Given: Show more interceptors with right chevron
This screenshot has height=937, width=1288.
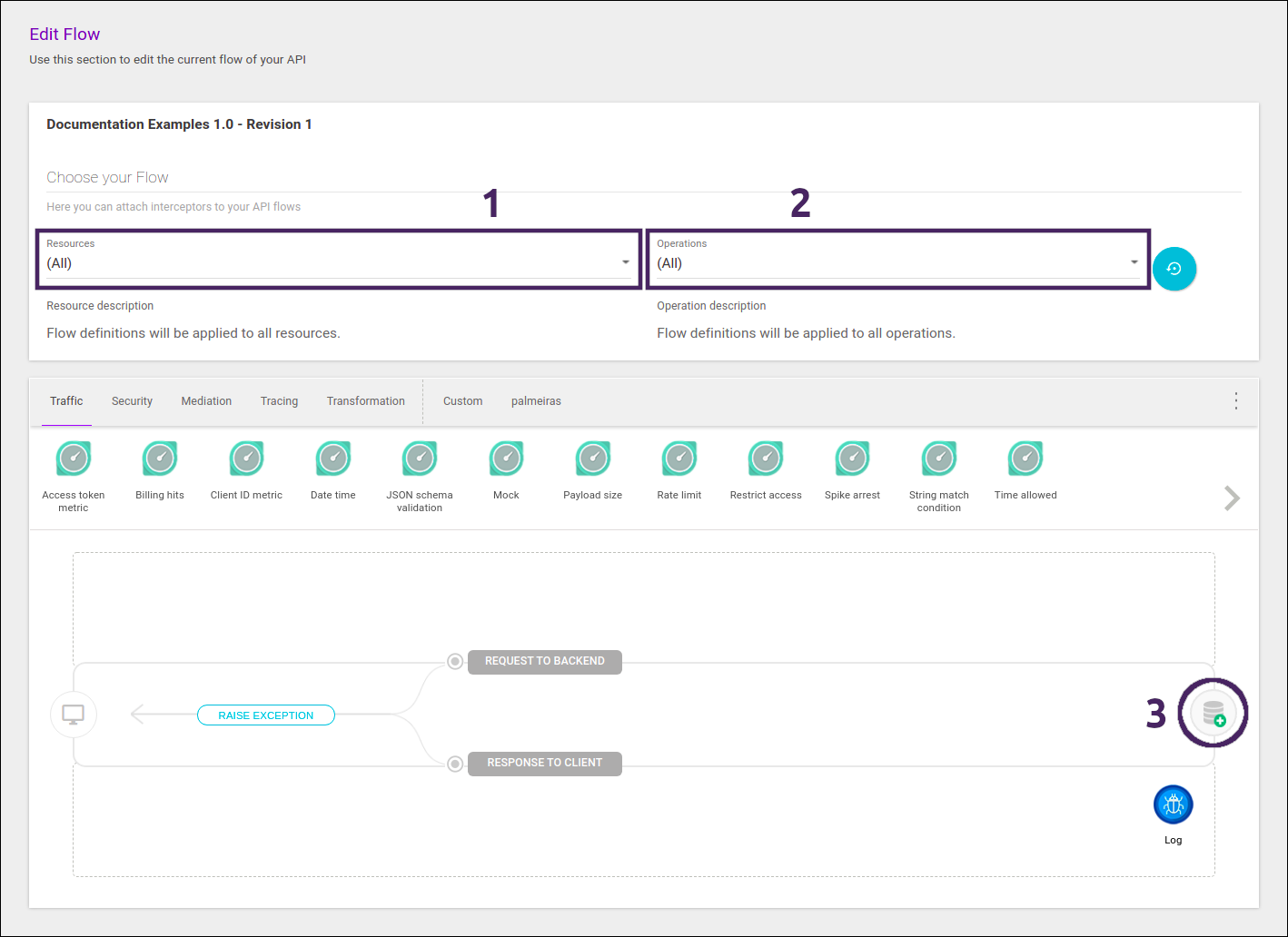Looking at the screenshot, I should click(1232, 498).
